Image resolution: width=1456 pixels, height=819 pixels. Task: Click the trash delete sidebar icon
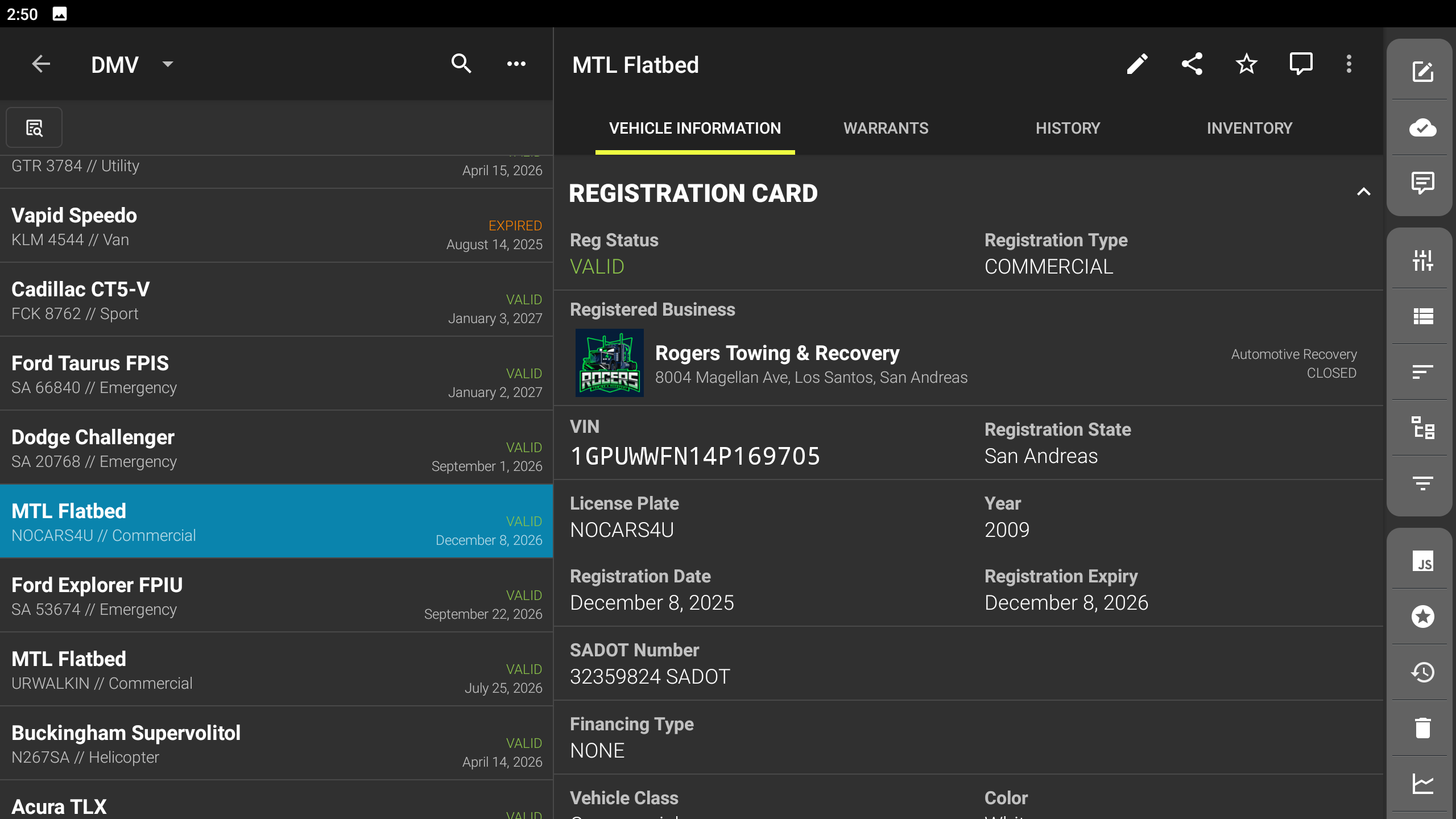coord(1422,728)
